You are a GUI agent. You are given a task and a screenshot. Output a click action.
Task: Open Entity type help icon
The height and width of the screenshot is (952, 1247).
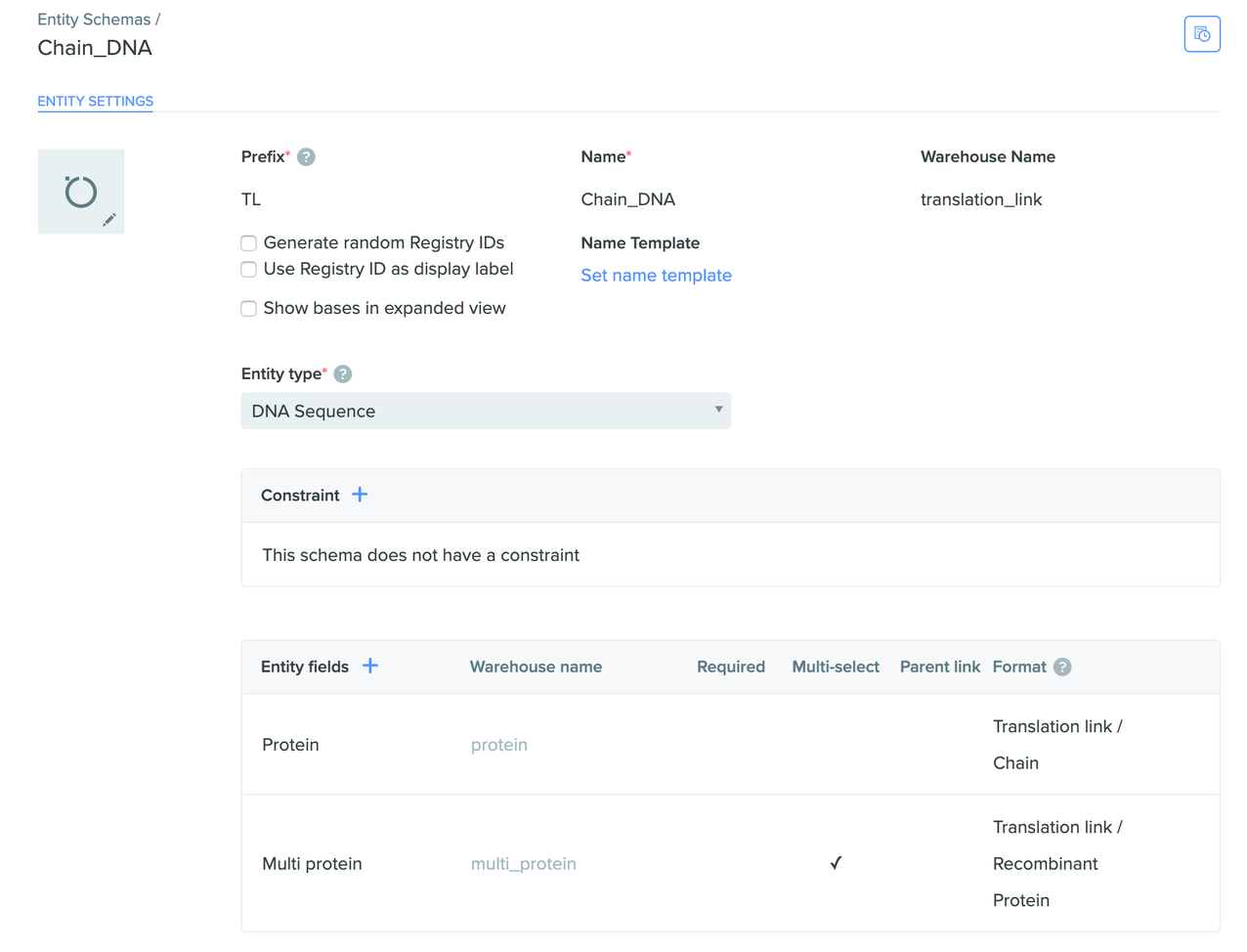(x=343, y=374)
